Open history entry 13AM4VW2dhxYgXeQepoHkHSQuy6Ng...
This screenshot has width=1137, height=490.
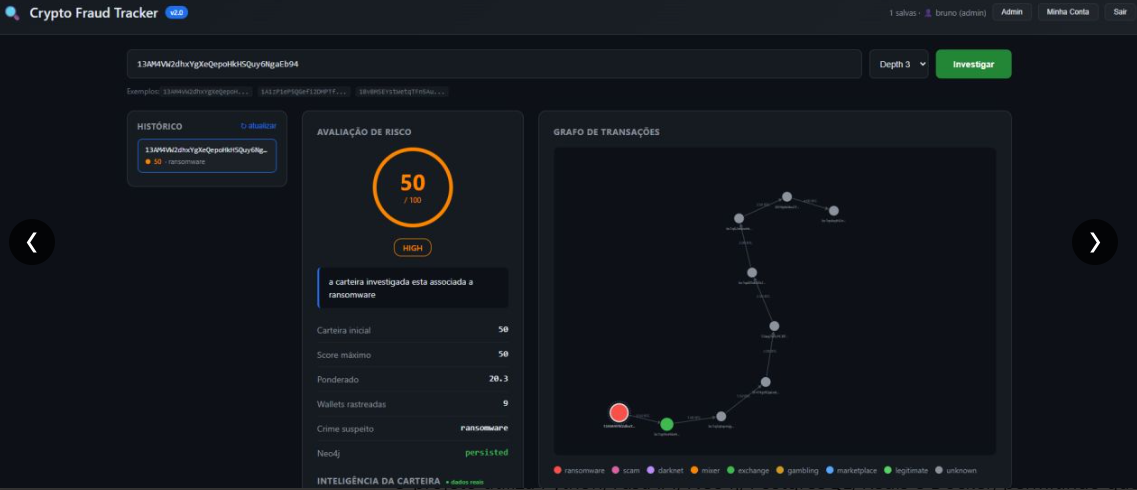point(207,156)
